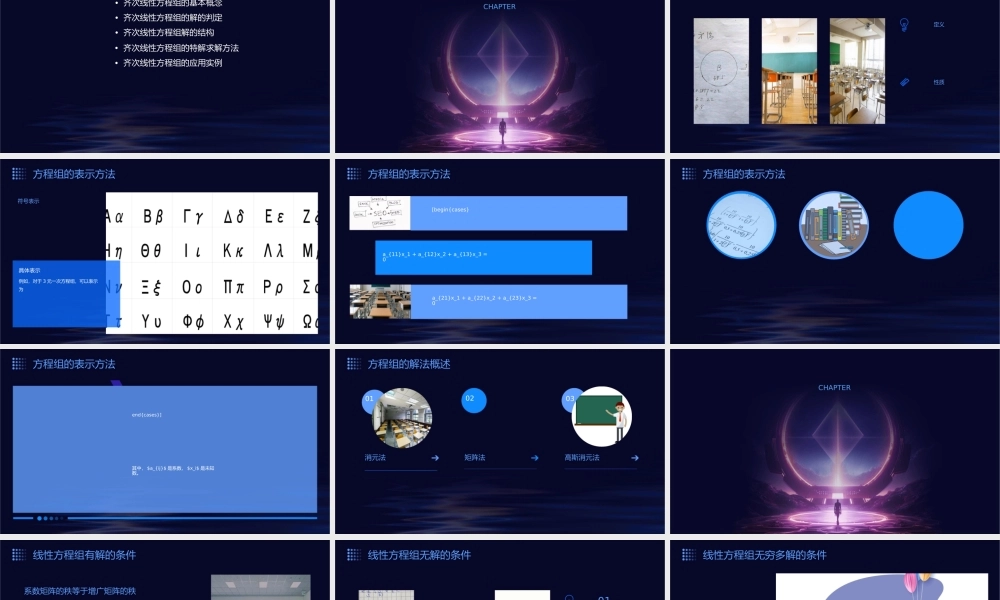Click bullet 齐次线性方程组的特解求解方法
The width and height of the screenshot is (1000, 600).
[x=180, y=48]
